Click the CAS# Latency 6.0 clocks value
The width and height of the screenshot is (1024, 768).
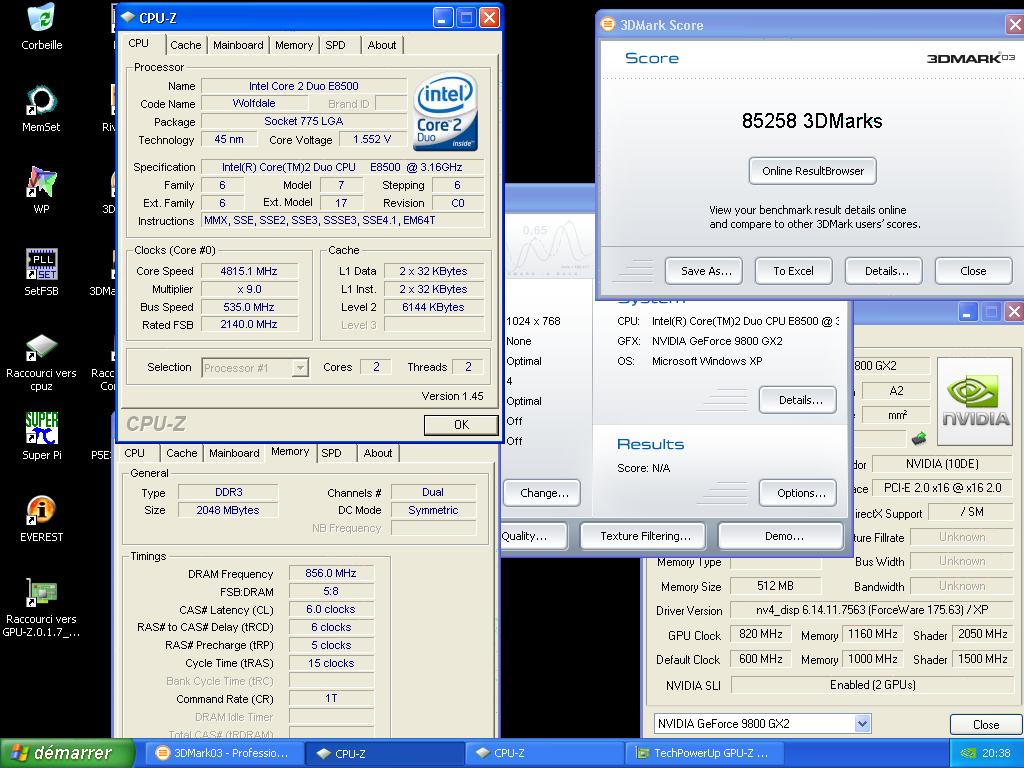tap(331, 609)
